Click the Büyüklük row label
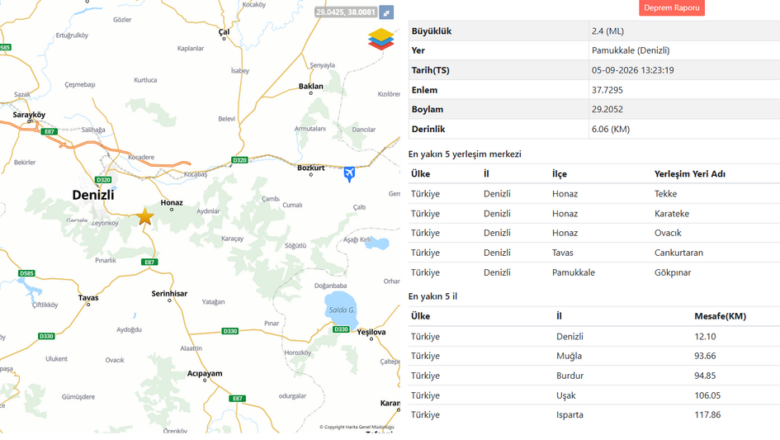Viewport: 780px width, 440px height. 431,31
